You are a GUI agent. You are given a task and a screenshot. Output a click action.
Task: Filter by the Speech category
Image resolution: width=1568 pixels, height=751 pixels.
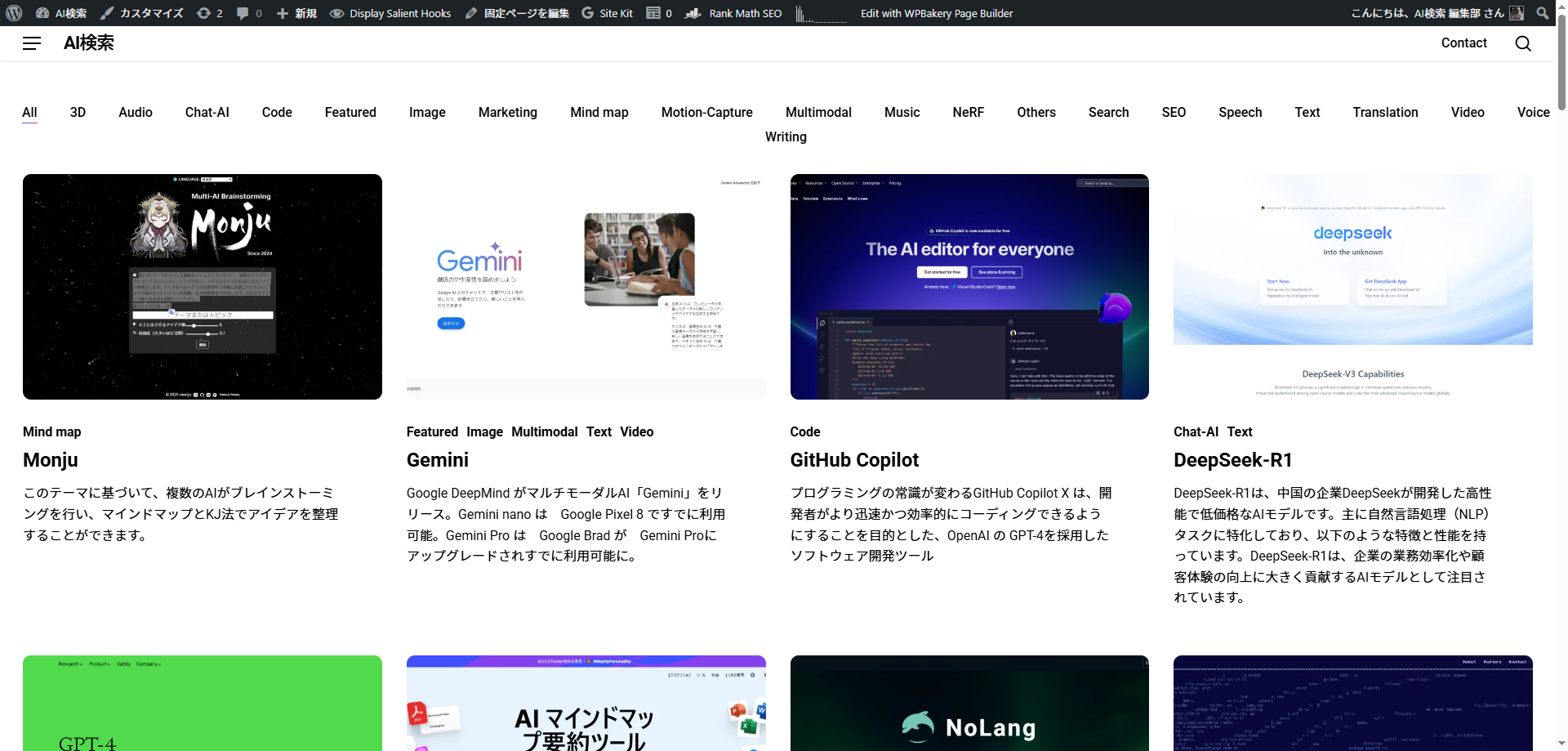click(1241, 112)
